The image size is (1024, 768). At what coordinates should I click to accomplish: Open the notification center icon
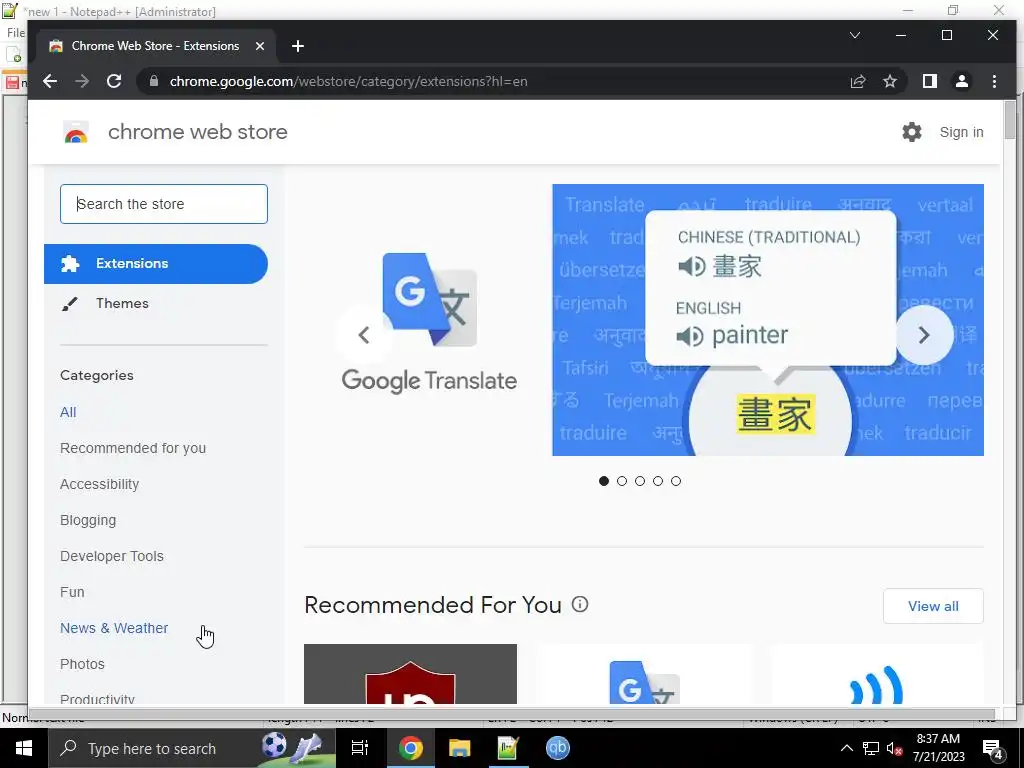[993, 748]
